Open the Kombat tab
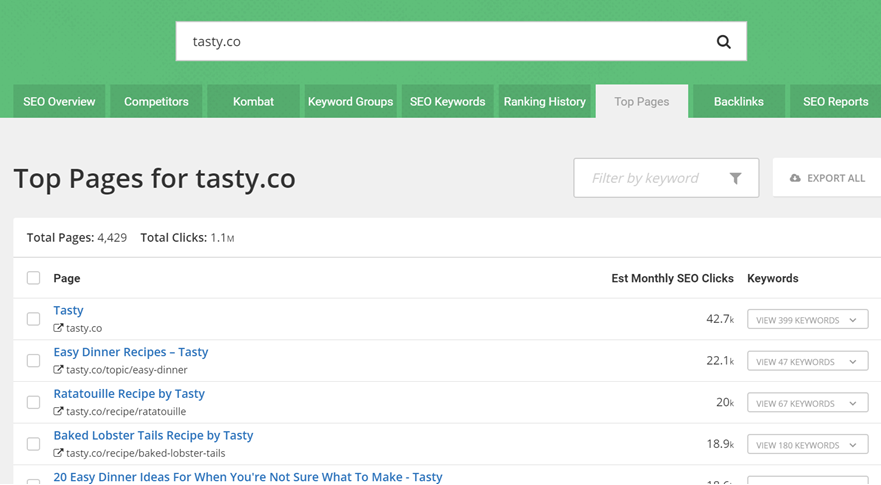The width and height of the screenshot is (881, 485). (253, 102)
